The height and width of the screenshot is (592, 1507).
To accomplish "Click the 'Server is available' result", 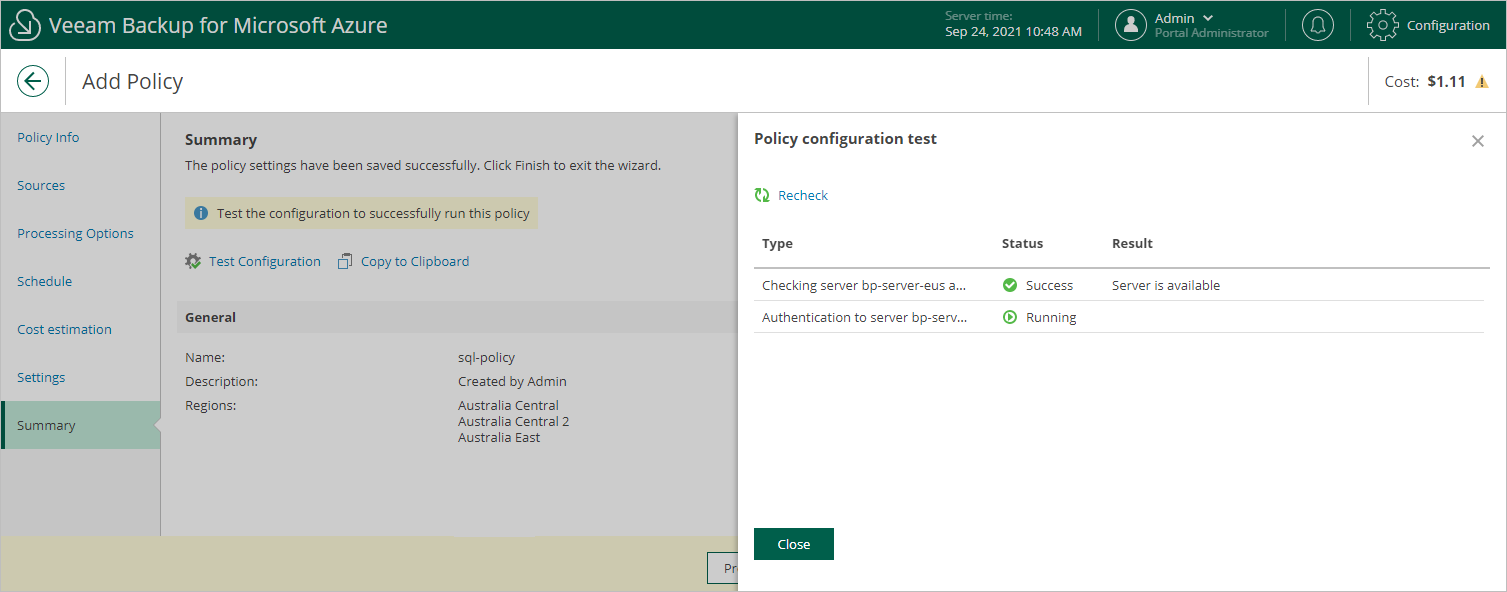I will click(1166, 285).
